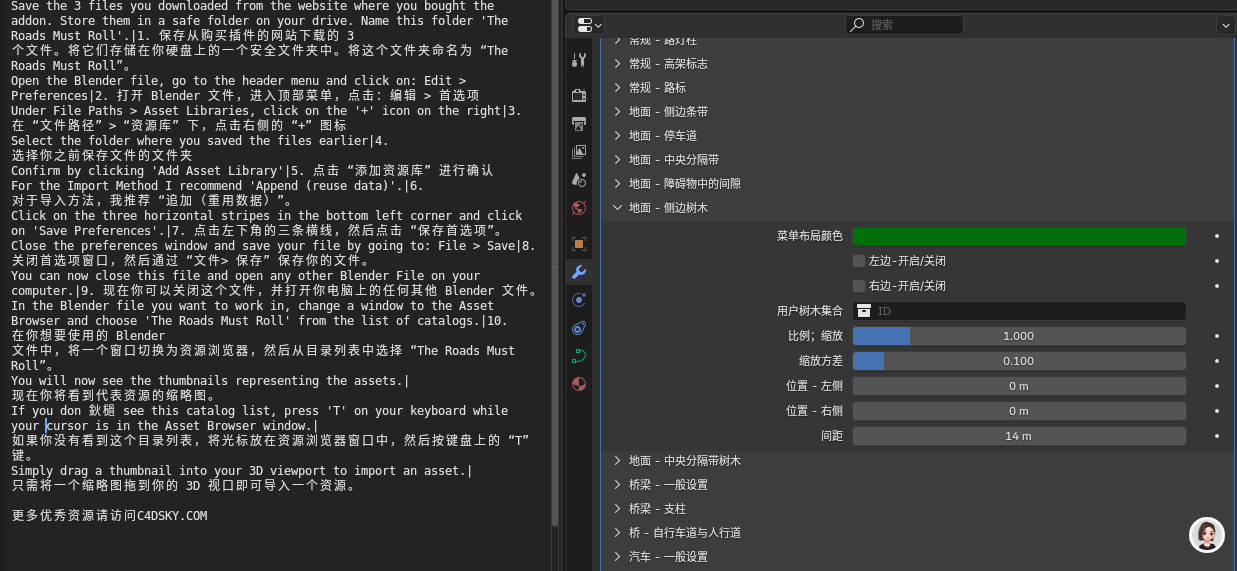This screenshot has width=1237, height=571.
Task: Click the collection icon in 用户树木集合 field
Action: tap(864, 311)
